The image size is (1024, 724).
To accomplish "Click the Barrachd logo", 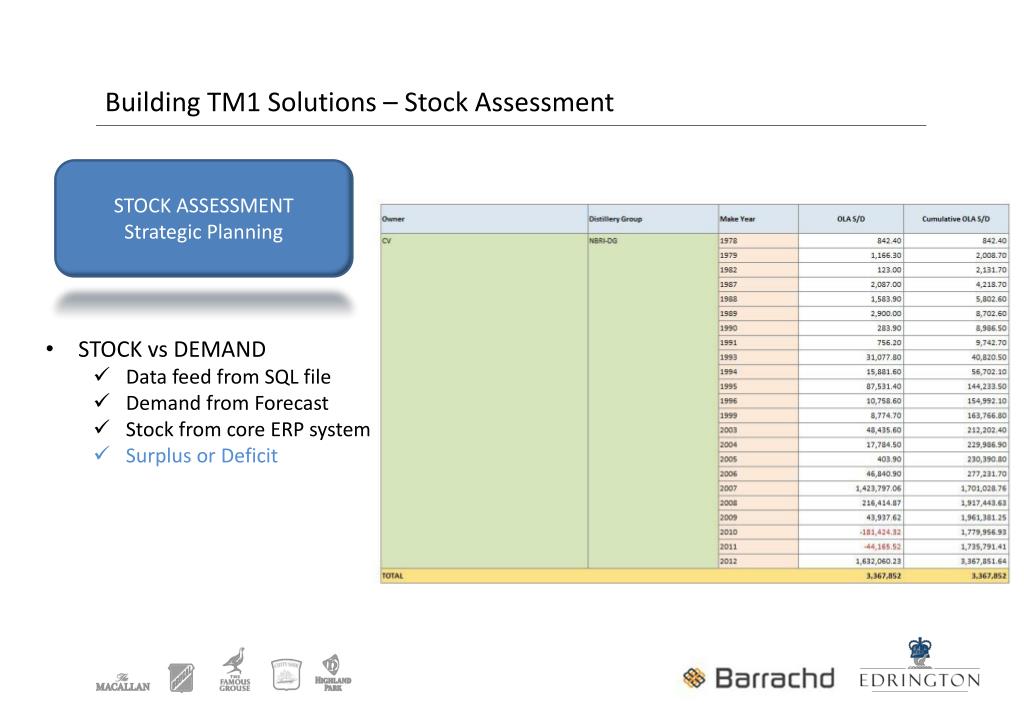I will tap(758, 678).
